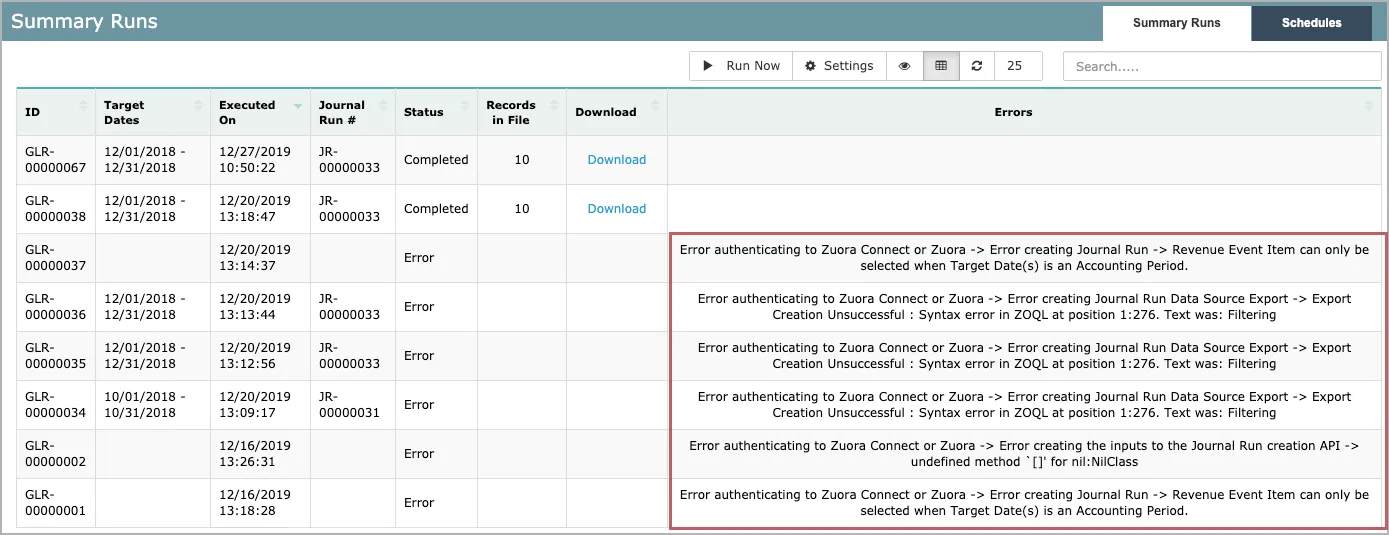
Task: Select the Summary Runs tab
Action: (x=1176, y=23)
